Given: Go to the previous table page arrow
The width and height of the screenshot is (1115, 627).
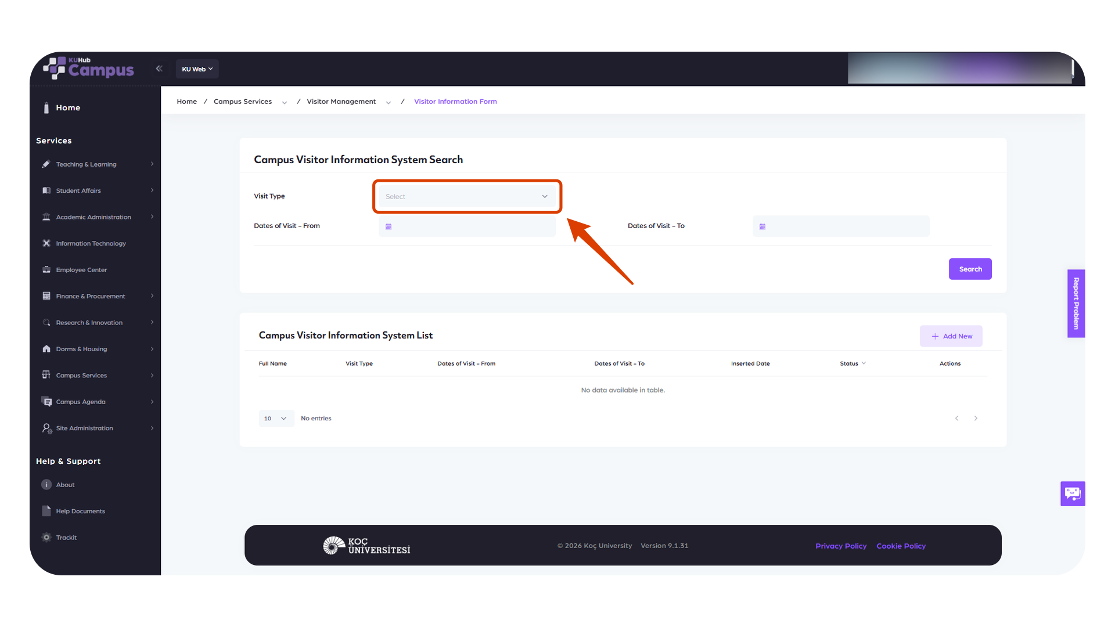Looking at the screenshot, I should pyautogui.click(x=956, y=418).
